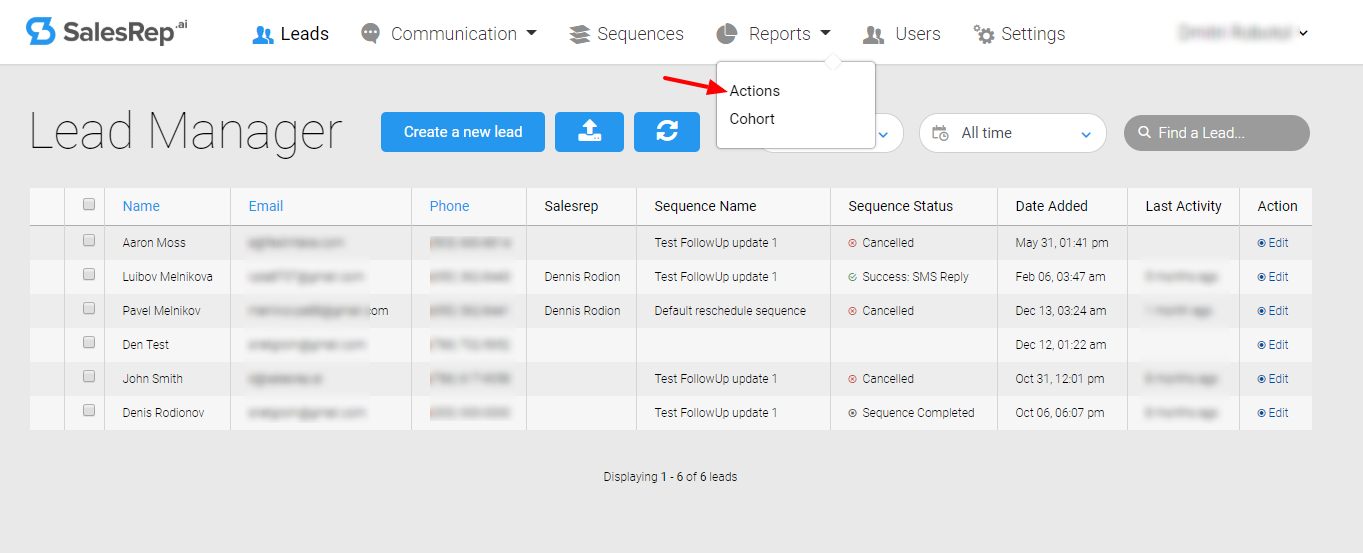Screen dimensions: 1363x553
Task: Click the Settings gear icon
Action: (984, 35)
